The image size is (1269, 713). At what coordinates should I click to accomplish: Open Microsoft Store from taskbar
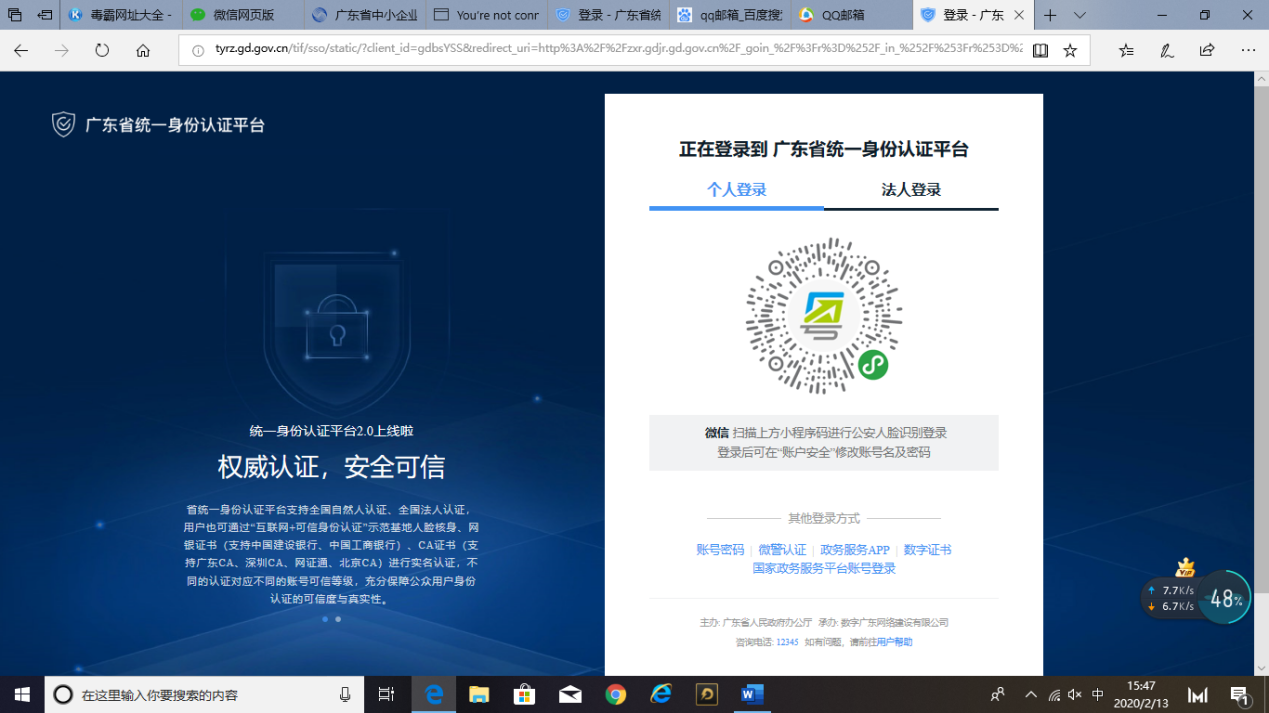coord(524,694)
